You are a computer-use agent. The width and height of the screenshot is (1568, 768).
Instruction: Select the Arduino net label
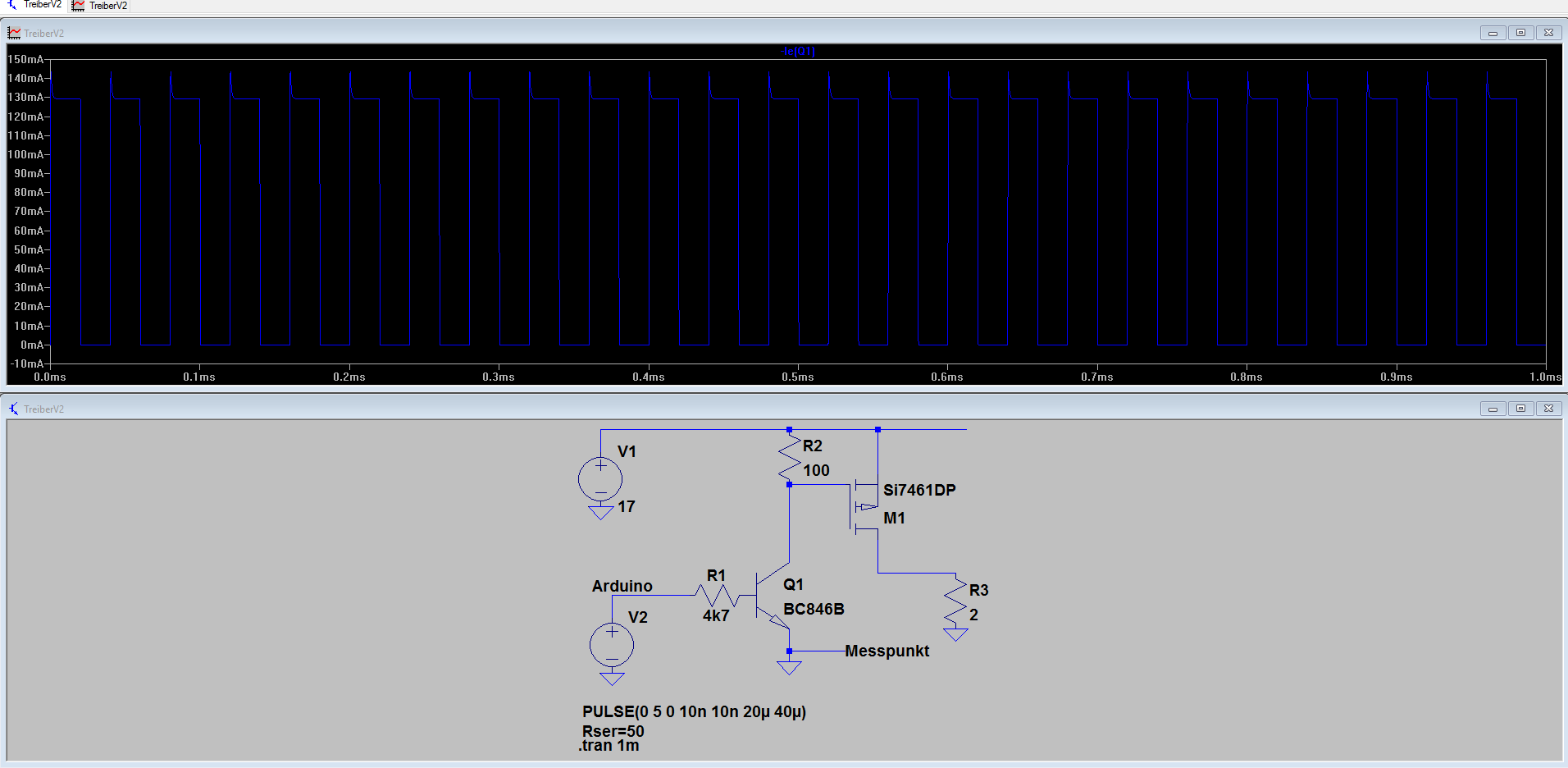click(x=622, y=586)
